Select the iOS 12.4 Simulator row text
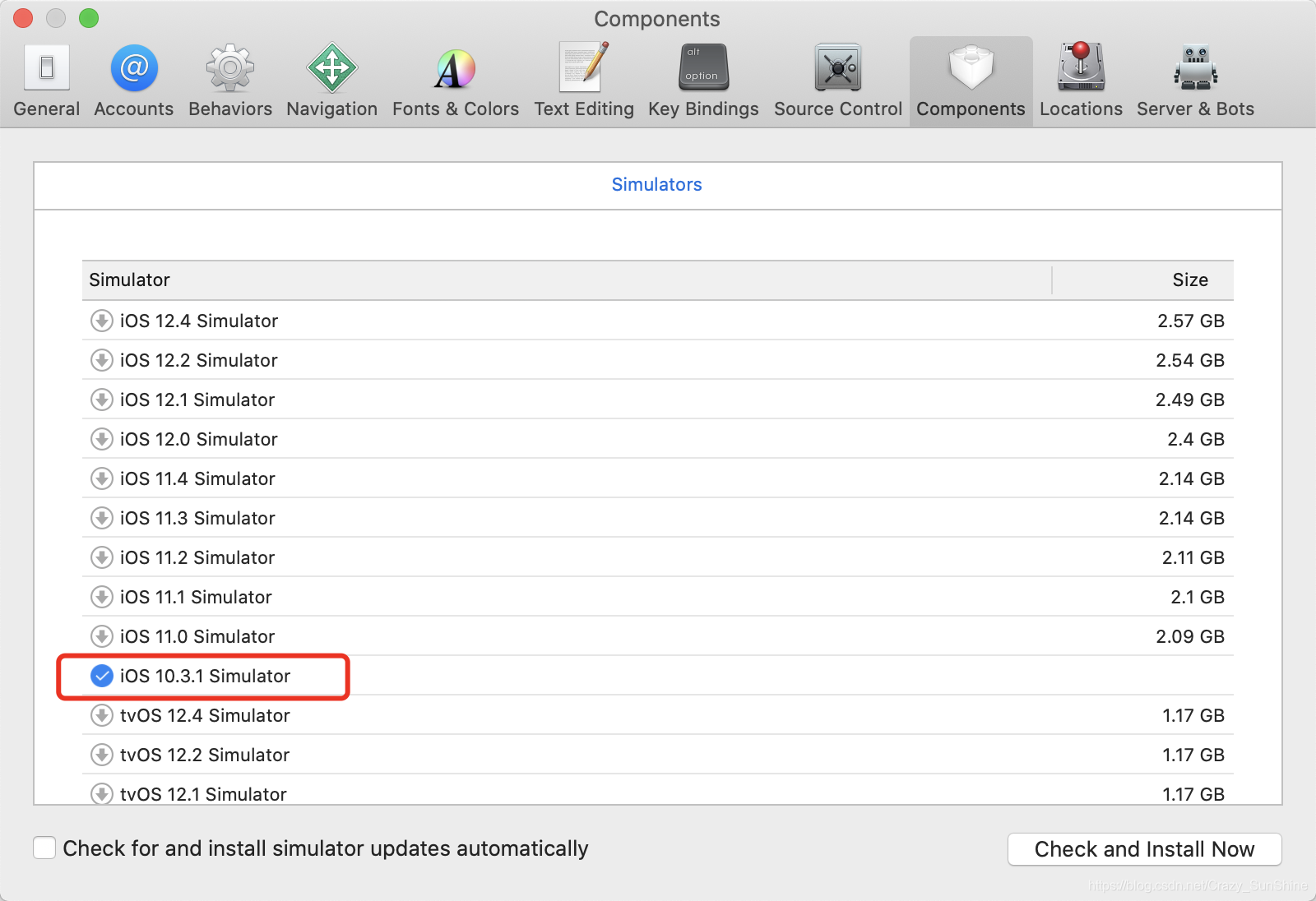The height and width of the screenshot is (901, 1316). (199, 321)
